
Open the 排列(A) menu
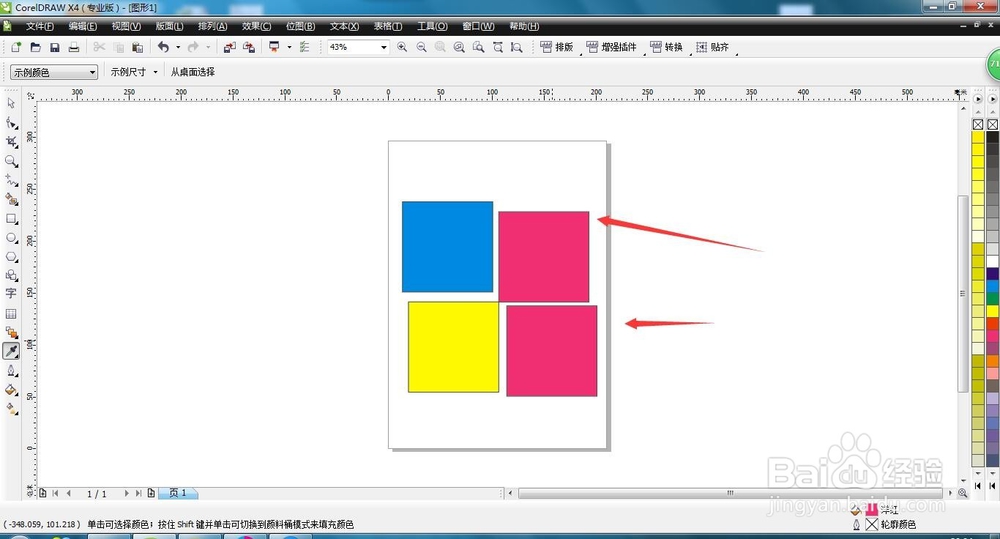[x=212, y=26]
